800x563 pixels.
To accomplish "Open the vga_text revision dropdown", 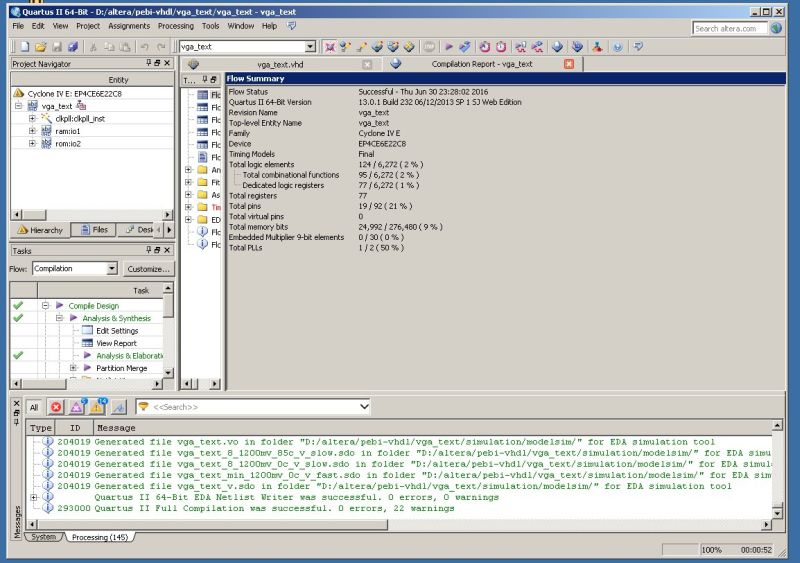I will 310,47.
